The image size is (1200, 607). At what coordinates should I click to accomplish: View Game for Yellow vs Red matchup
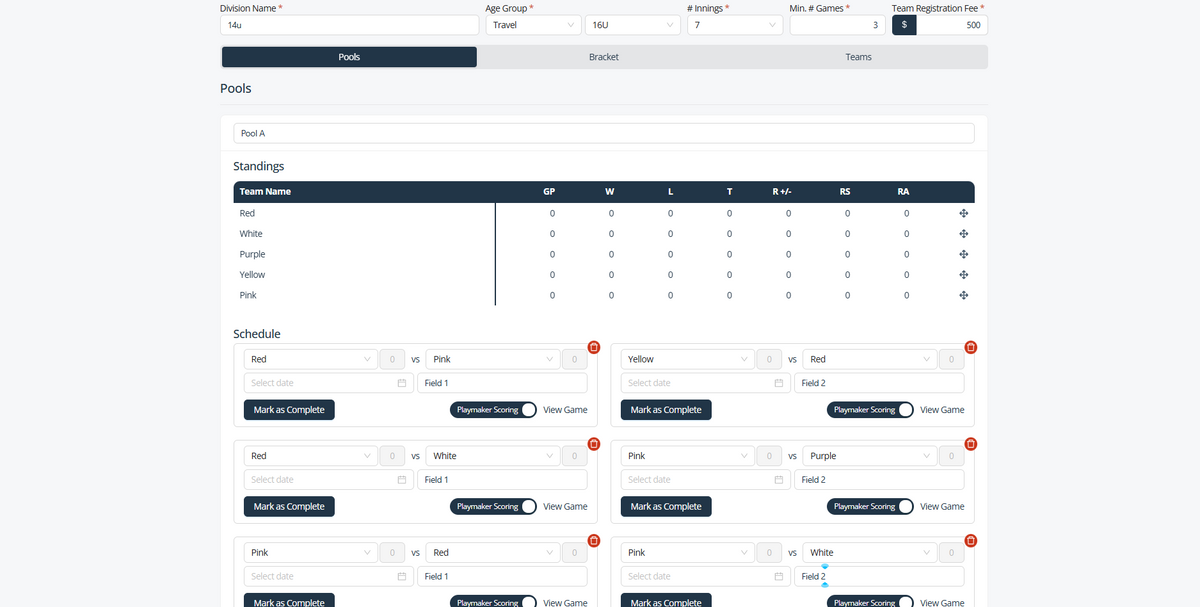[x=942, y=410]
